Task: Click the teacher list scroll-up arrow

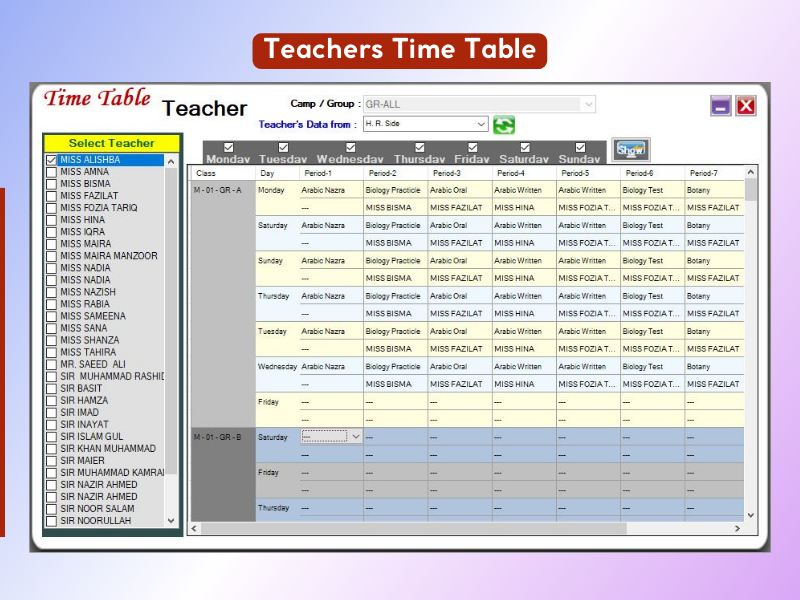Action: coord(170,162)
